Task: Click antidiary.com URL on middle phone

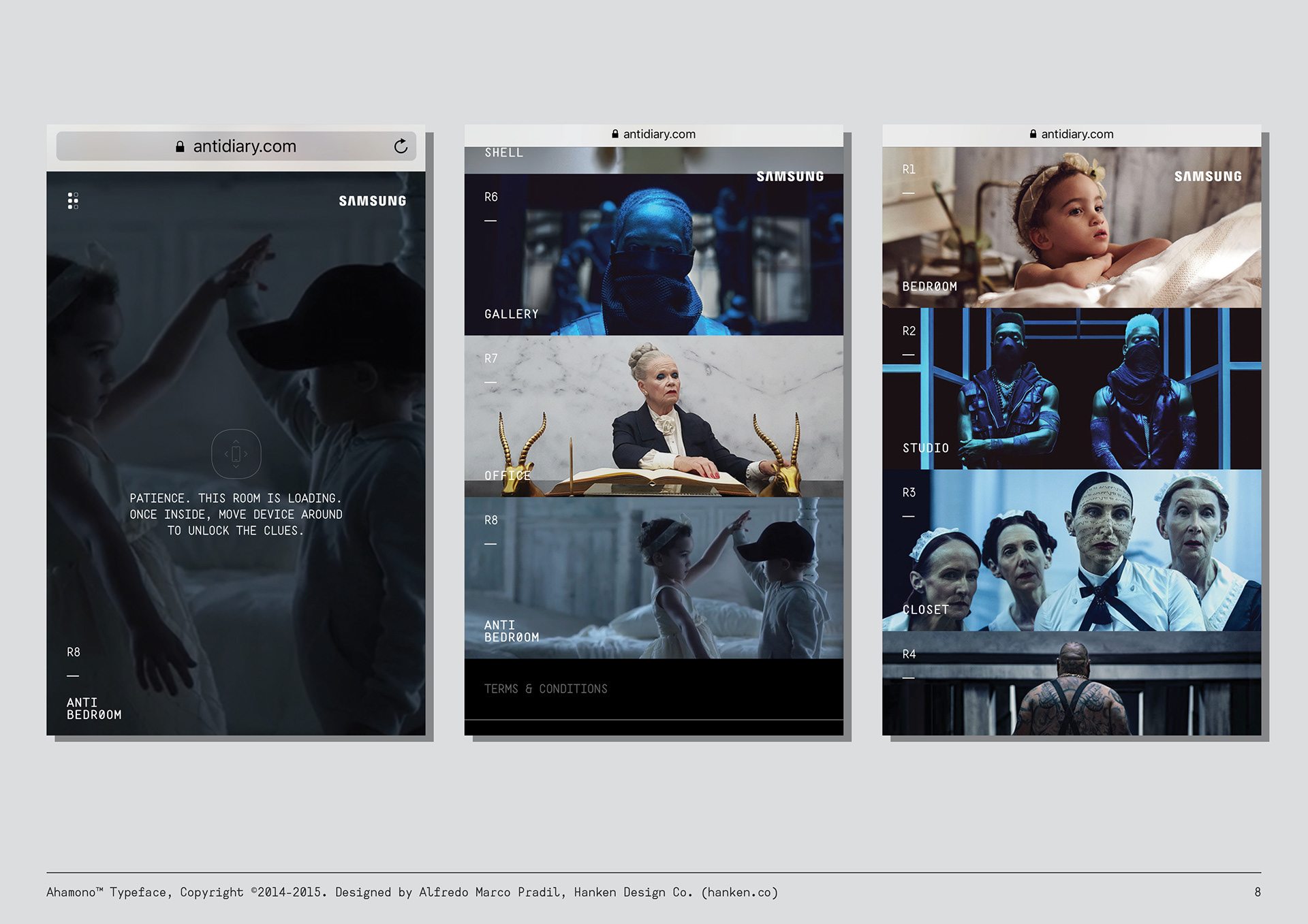Action: point(659,134)
